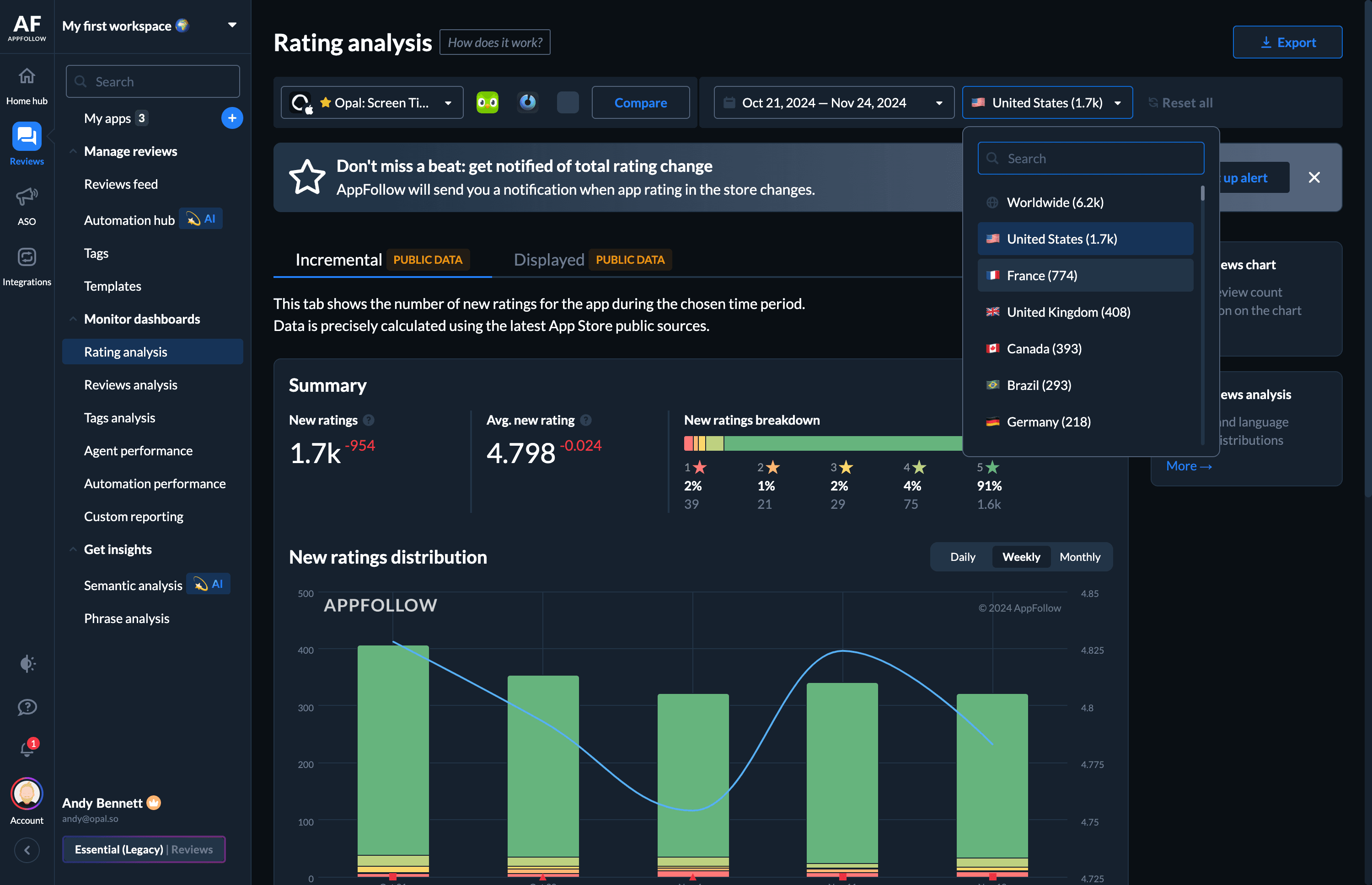Collapse the sidebar with back arrow
This screenshot has height=885, width=1372.
point(27,850)
